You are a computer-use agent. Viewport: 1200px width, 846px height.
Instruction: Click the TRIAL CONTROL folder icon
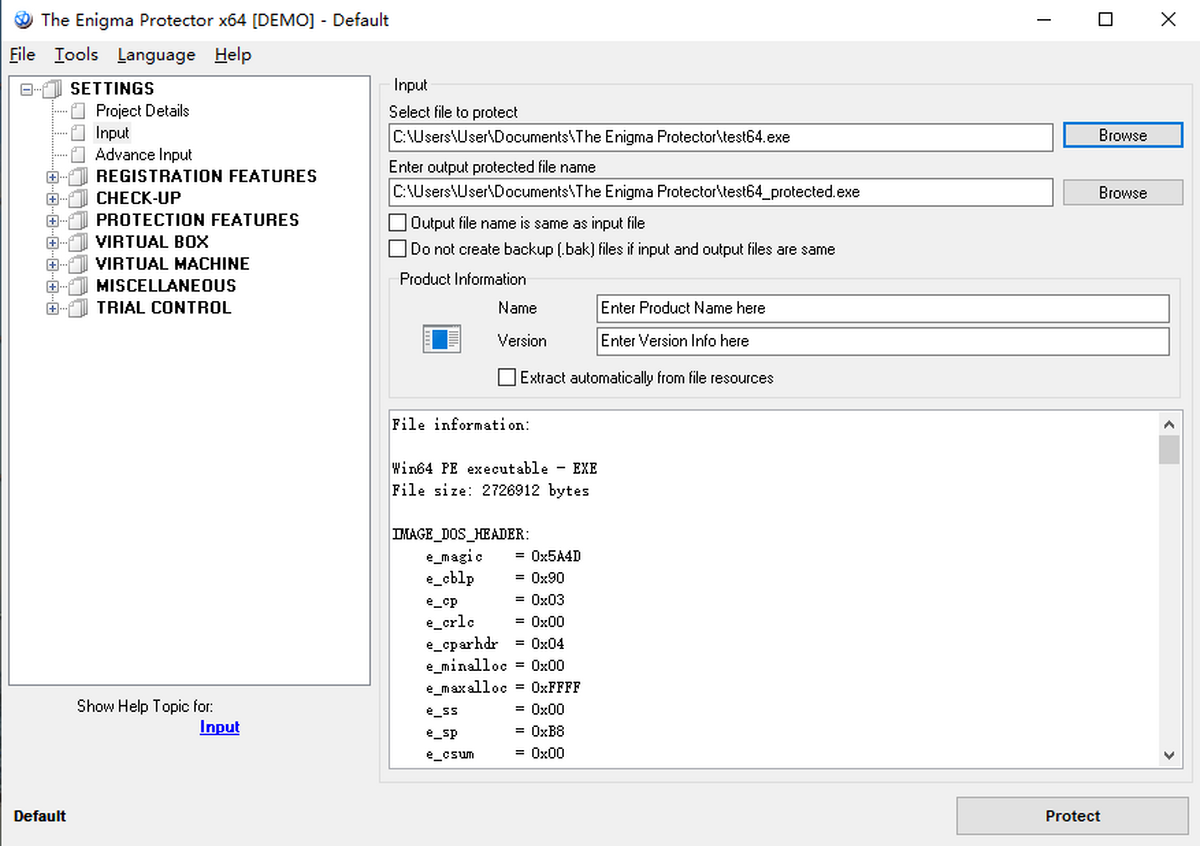[78, 309]
